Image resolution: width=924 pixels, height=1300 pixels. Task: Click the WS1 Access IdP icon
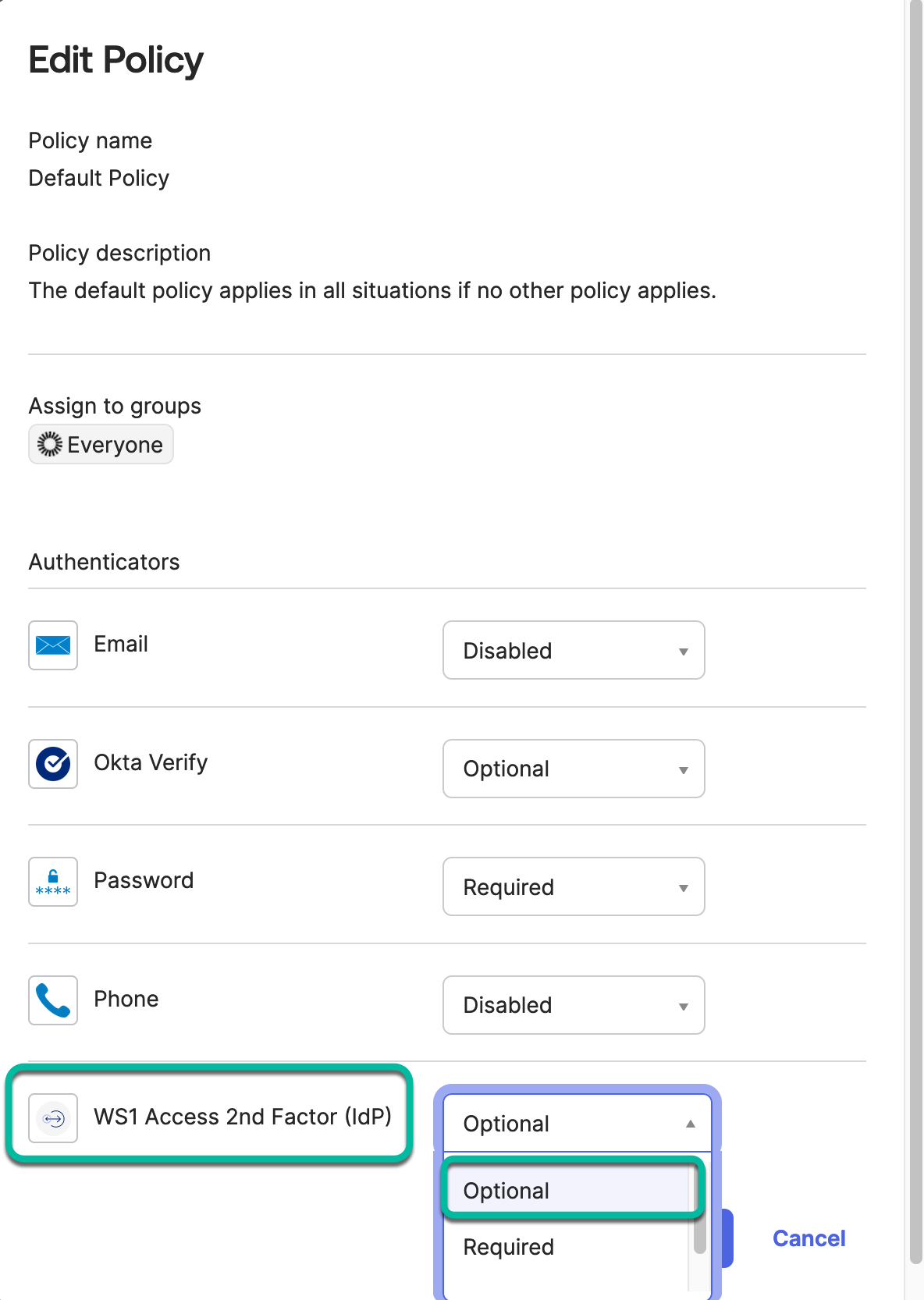53,1118
